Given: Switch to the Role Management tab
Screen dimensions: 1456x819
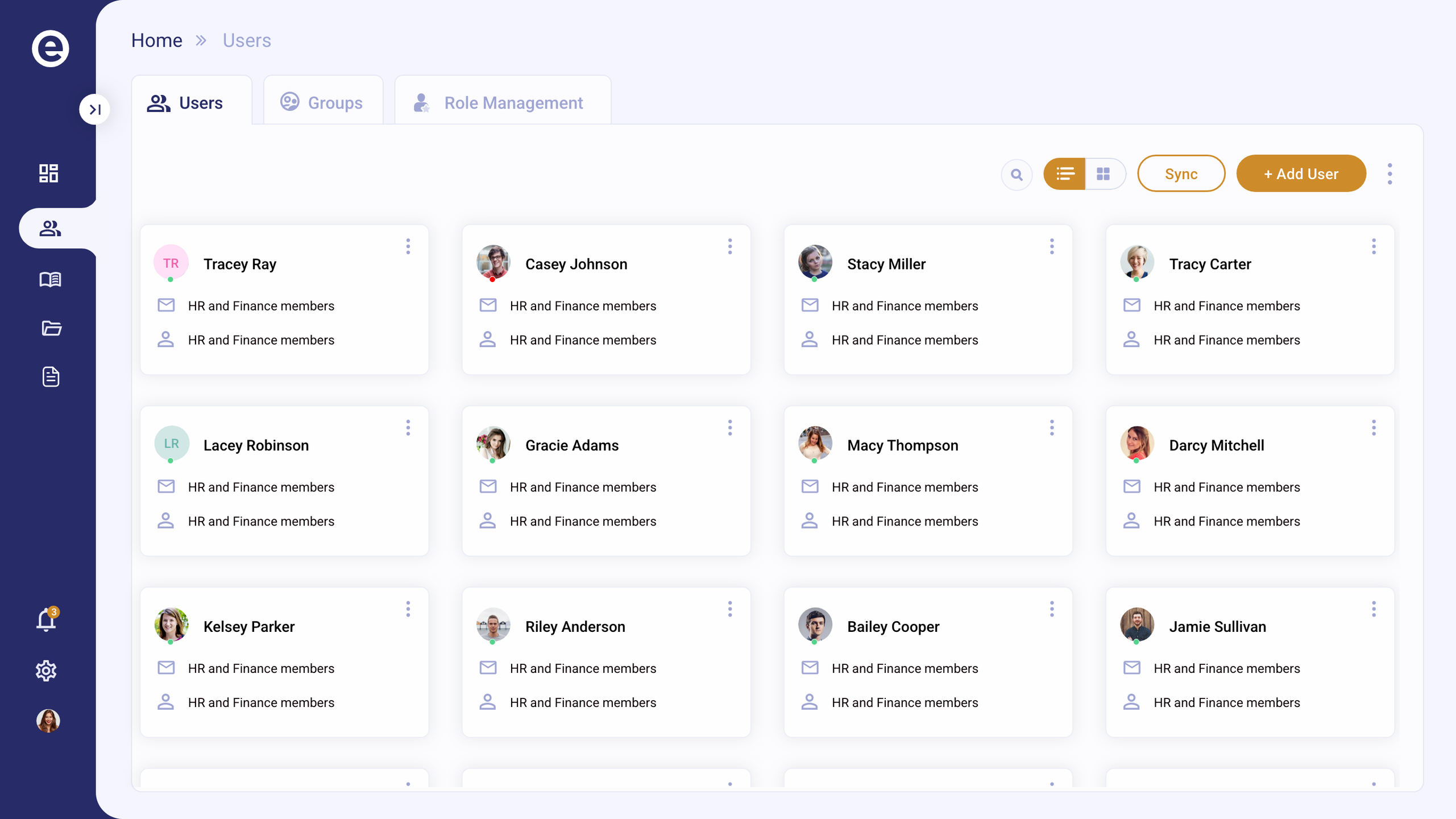Looking at the screenshot, I should (x=502, y=103).
